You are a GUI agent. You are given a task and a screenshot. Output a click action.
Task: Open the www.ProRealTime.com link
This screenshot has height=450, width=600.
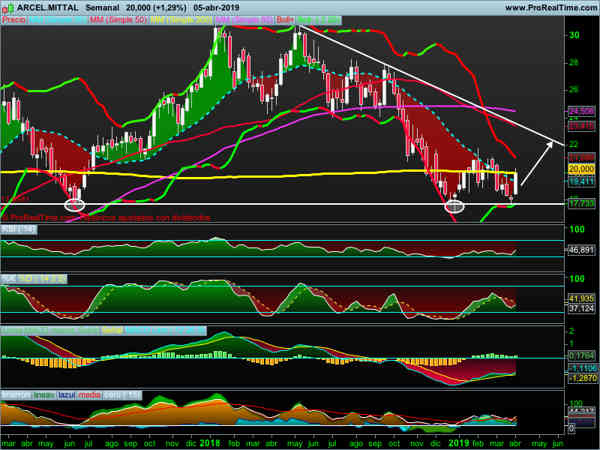point(551,8)
